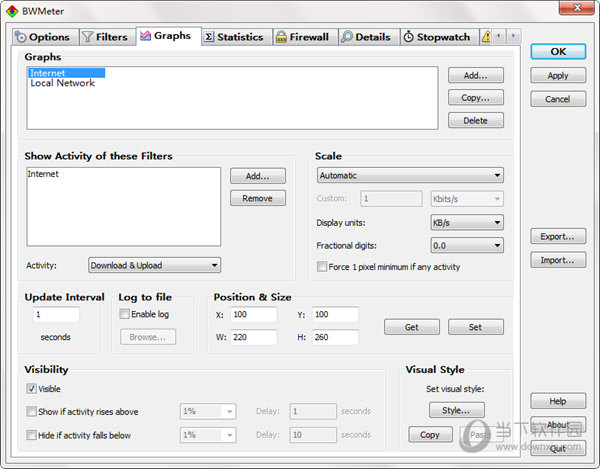Switch to the Filters tab
The image size is (600, 469).
click(108, 37)
